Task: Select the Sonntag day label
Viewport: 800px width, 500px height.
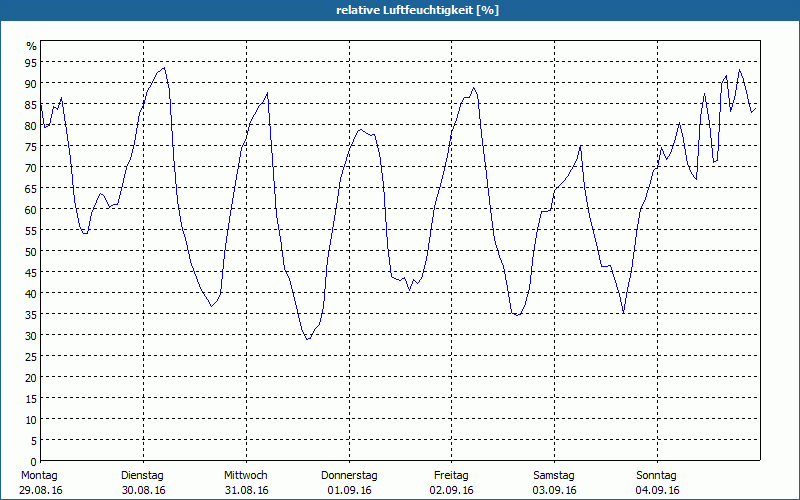Action: pos(656,475)
